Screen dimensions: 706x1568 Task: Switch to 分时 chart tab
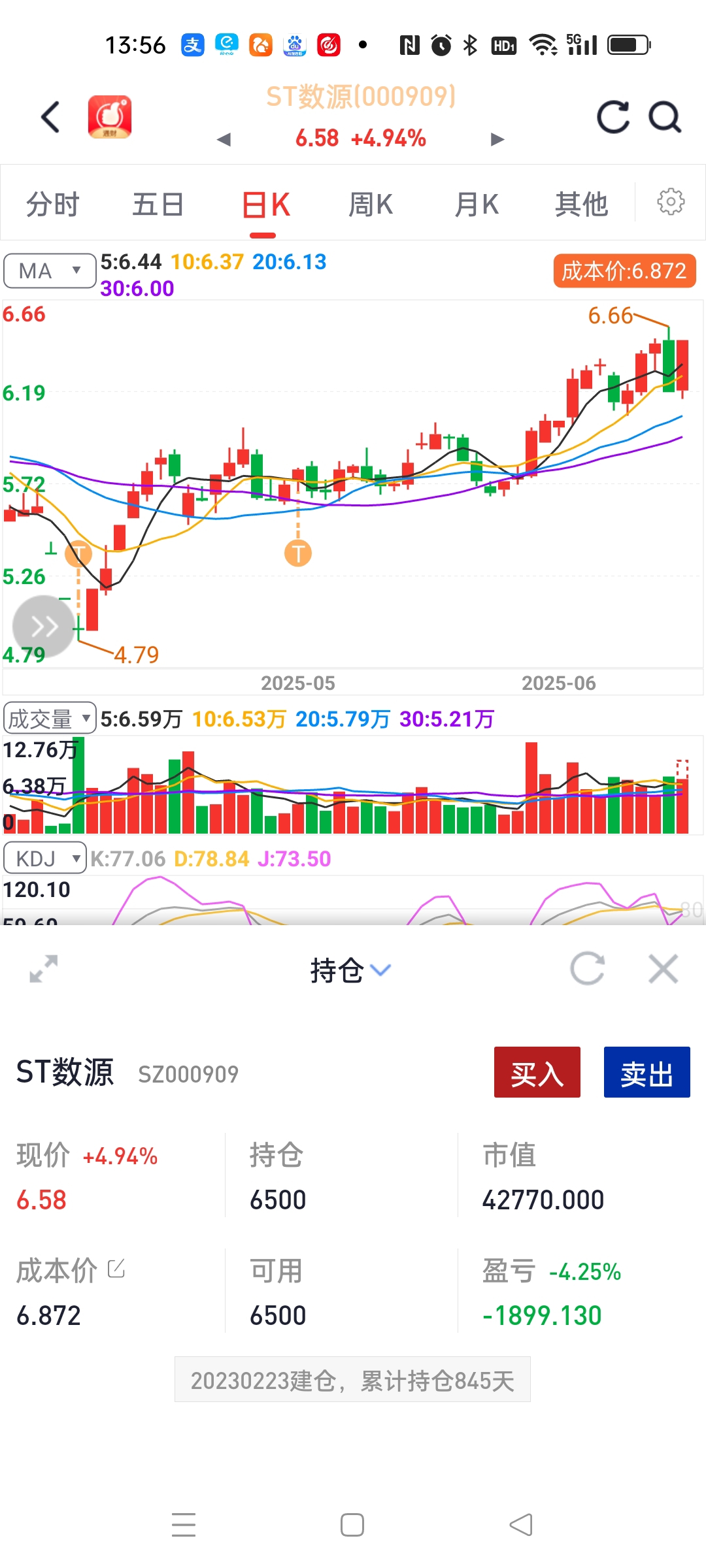point(52,204)
